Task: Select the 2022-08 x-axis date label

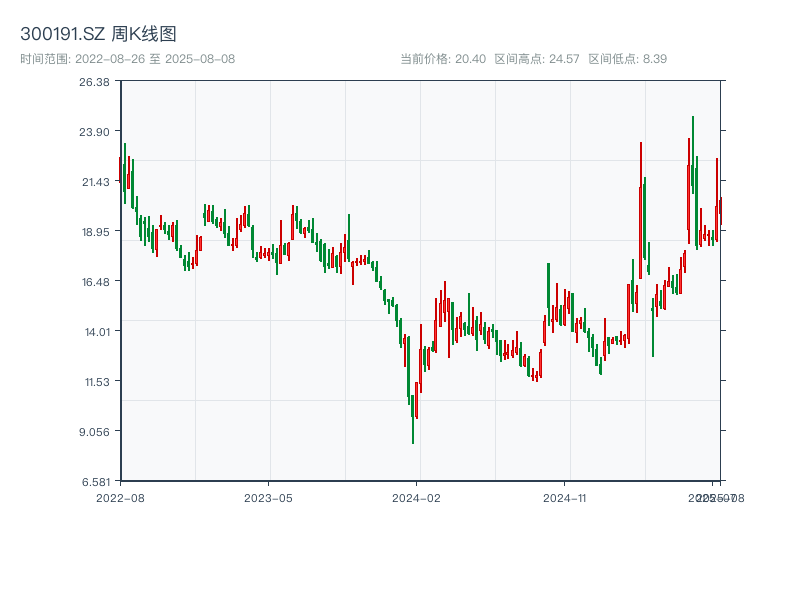Action: (x=120, y=497)
